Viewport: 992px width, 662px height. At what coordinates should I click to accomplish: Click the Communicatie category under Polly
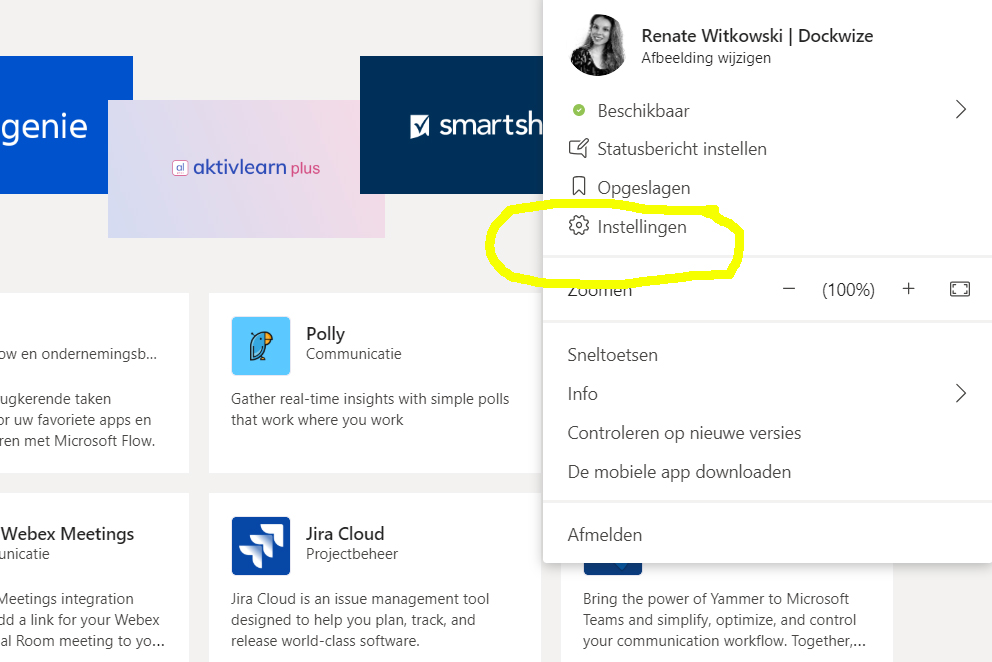[x=354, y=354]
